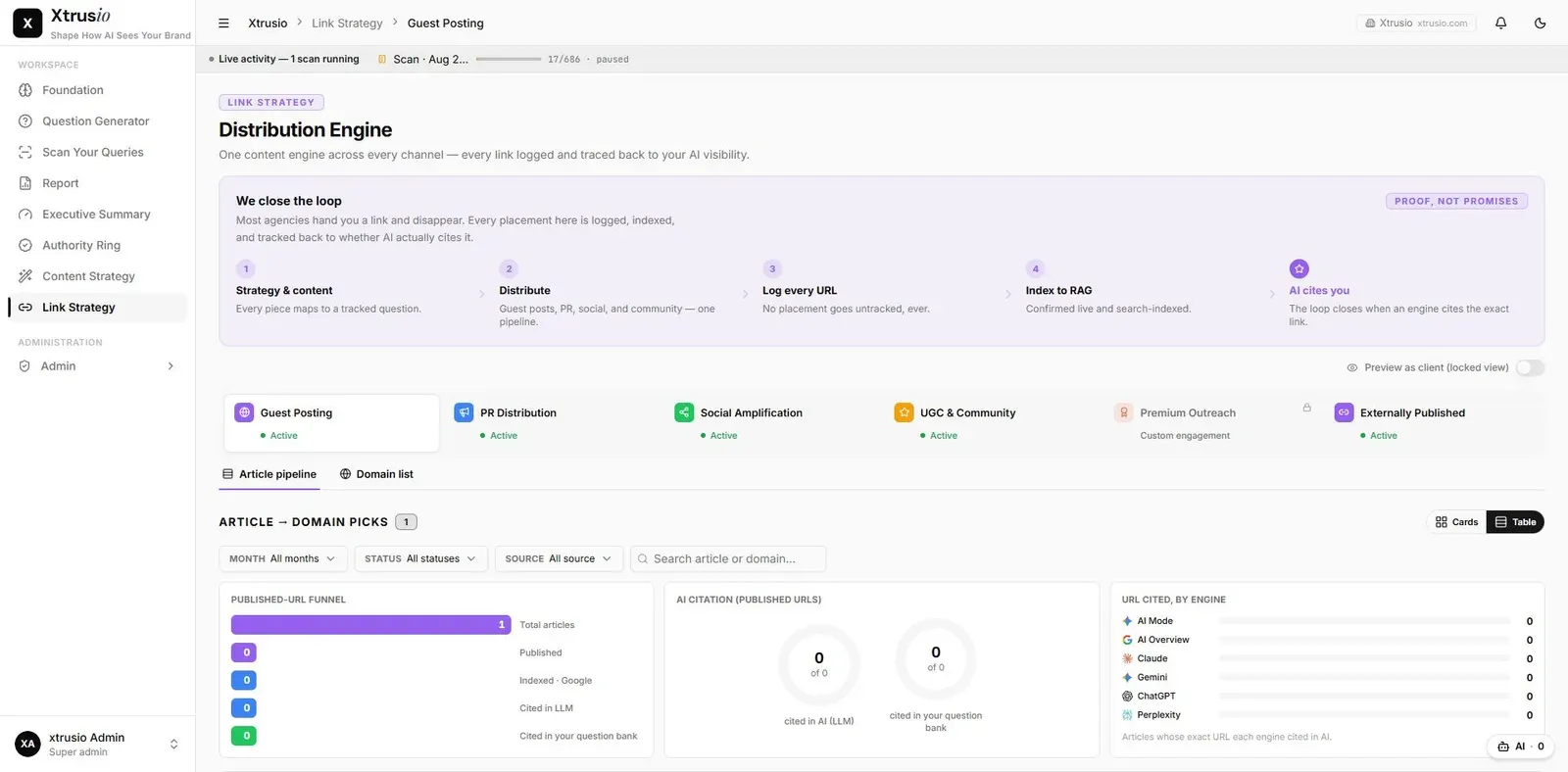Click the AI assistant robot icon

point(1503,747)
